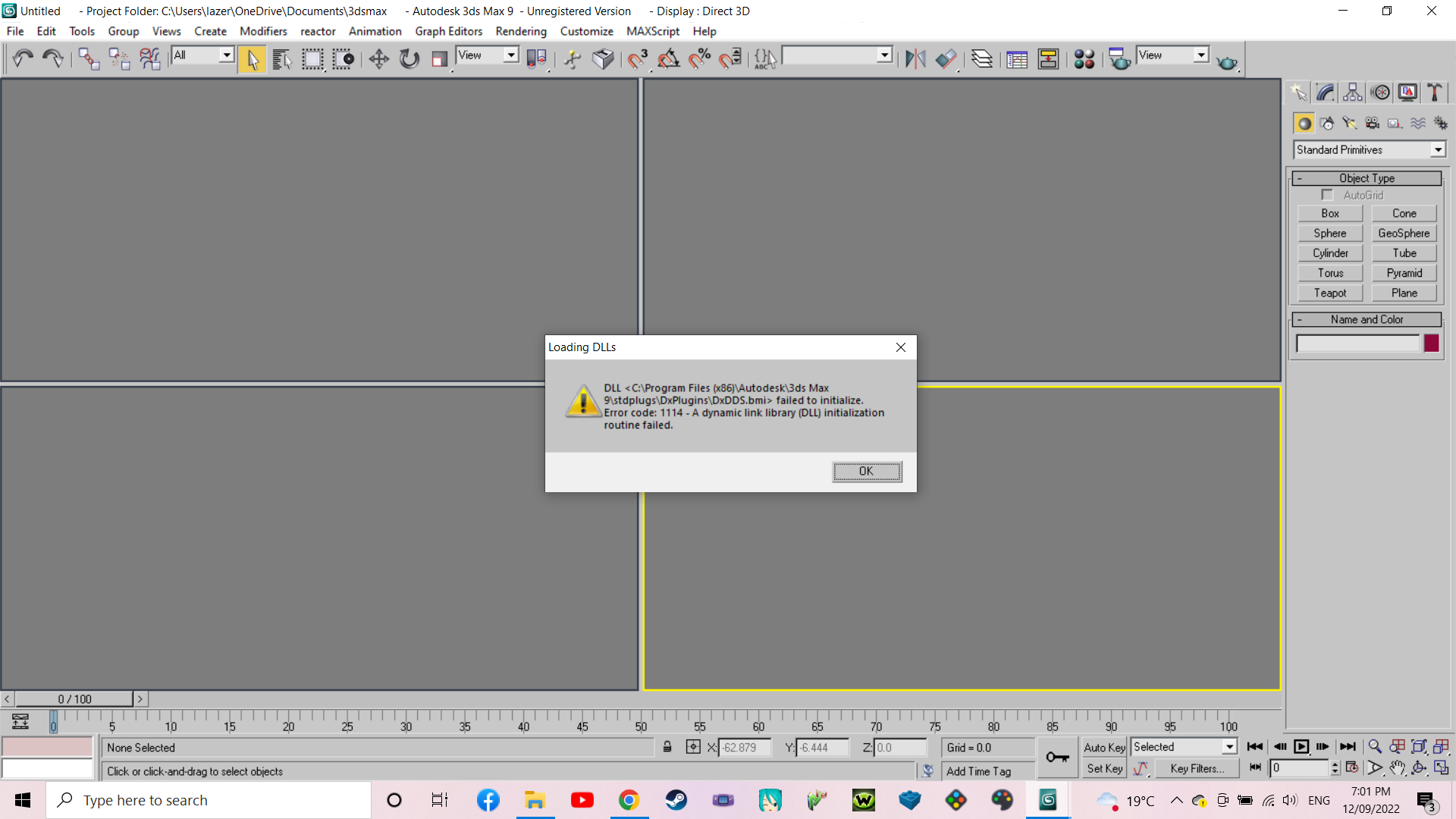Open the Modifiers menu
Screen dimensions: 1456x819
pyautogui.click(x=263, y=31)
